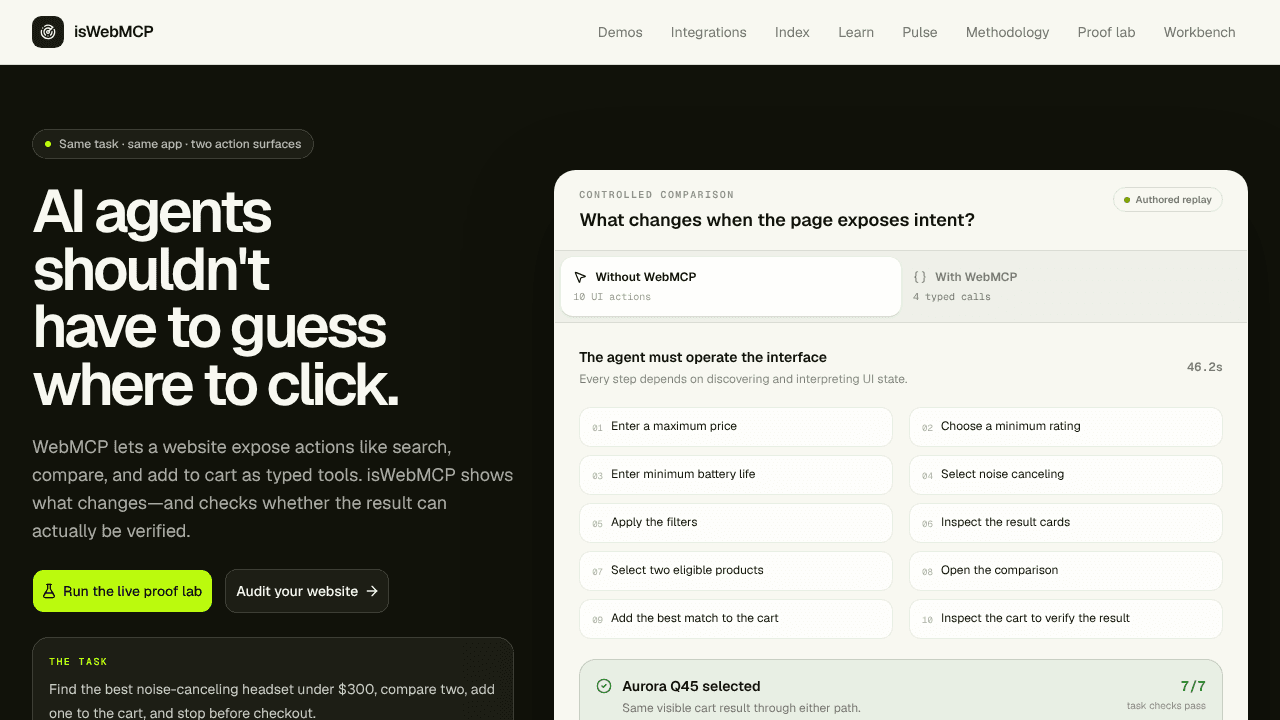Open the Workbench nav link
The width and height of the screenshot is (1280, 720).
(x=1200, y=32)
